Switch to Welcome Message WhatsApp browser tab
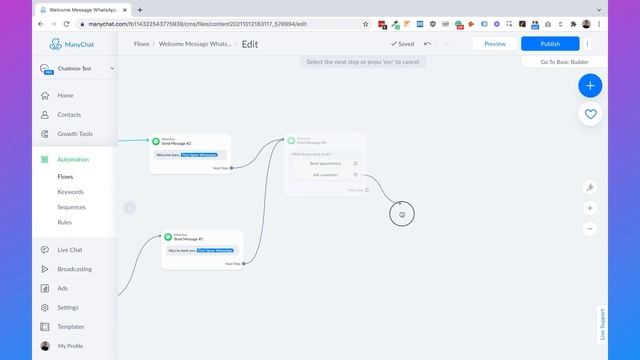640x360 pixels. tap(83, 10)
